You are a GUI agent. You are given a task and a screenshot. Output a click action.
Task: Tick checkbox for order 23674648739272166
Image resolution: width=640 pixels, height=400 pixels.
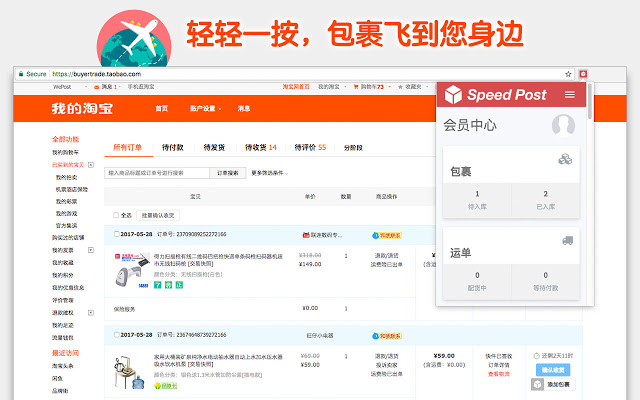coord(116,334)
